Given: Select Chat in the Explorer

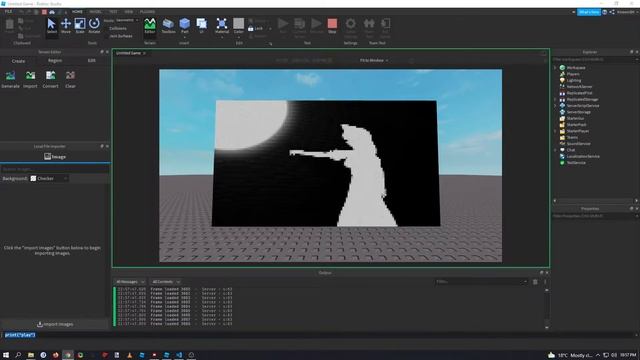Looking at the screenshot, I should coord(571,150).
